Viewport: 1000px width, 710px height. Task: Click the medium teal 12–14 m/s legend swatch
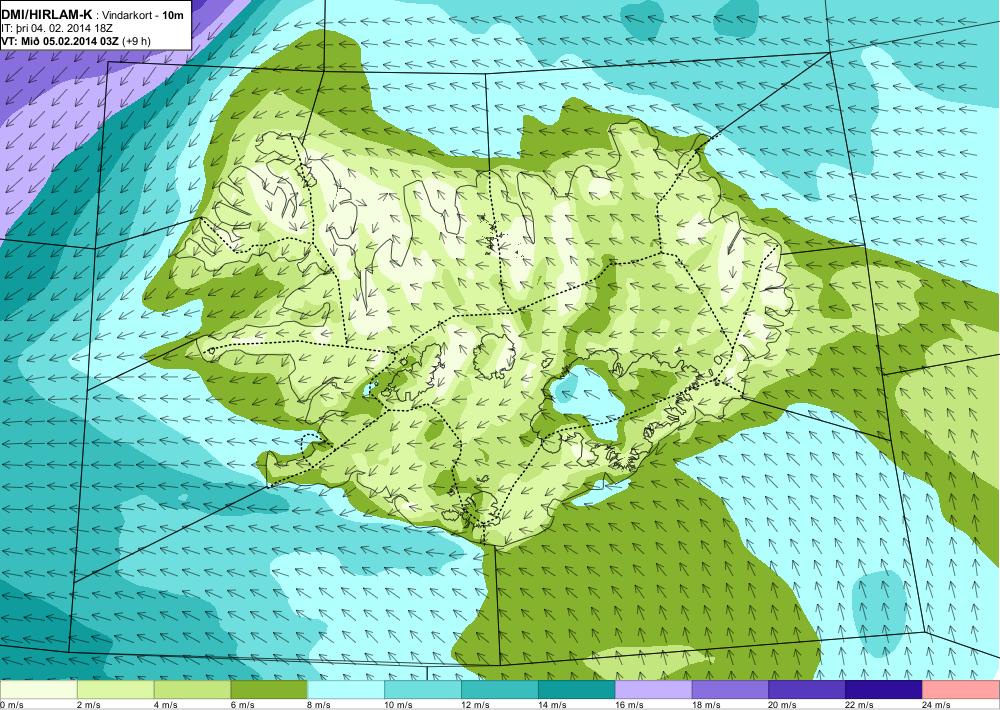tap(499, 689)
